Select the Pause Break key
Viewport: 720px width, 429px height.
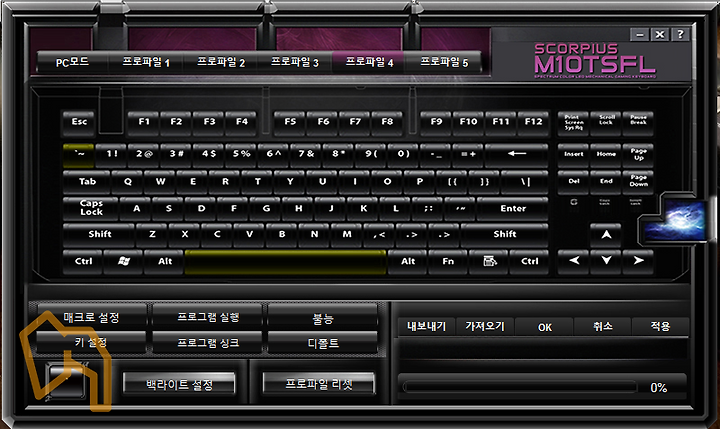(x=638, y=123)
